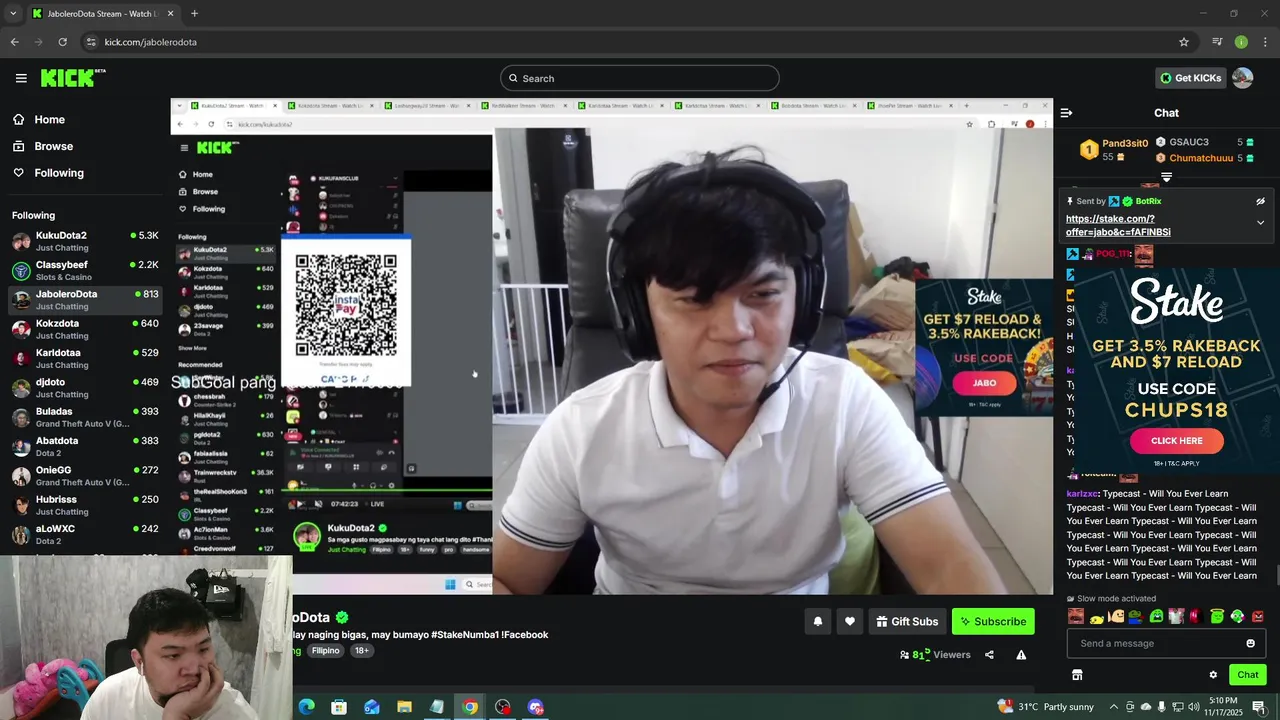Open Hubrisss channel in sidebar
1280x720 pixels.
(85, 505)
